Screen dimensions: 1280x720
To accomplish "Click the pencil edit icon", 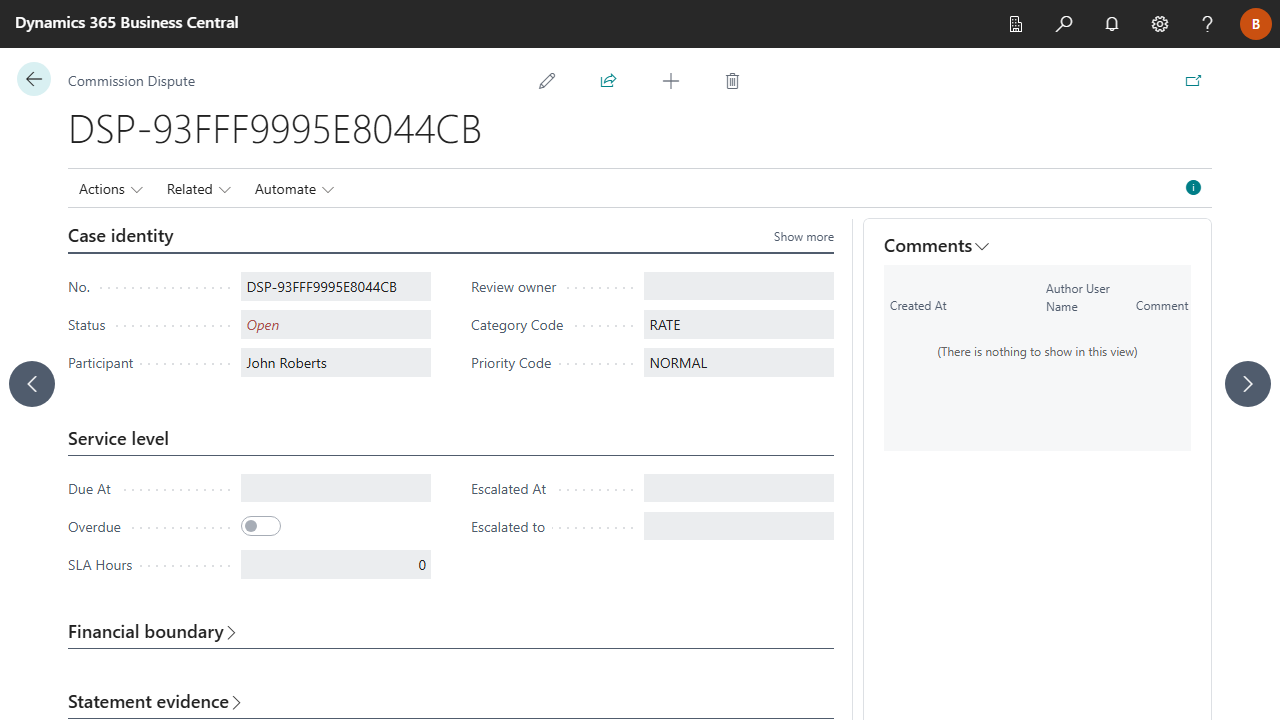I will tap(547, 81).
